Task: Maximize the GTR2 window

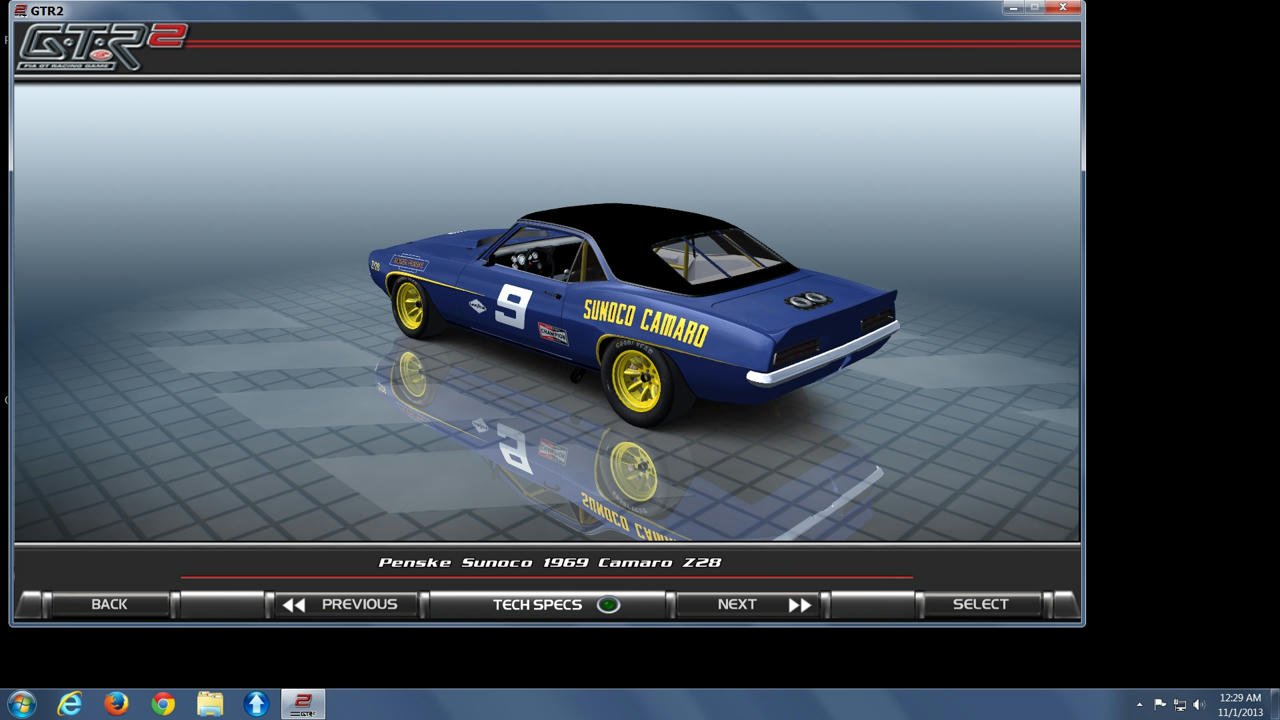Action: (x=1035, y=8)
